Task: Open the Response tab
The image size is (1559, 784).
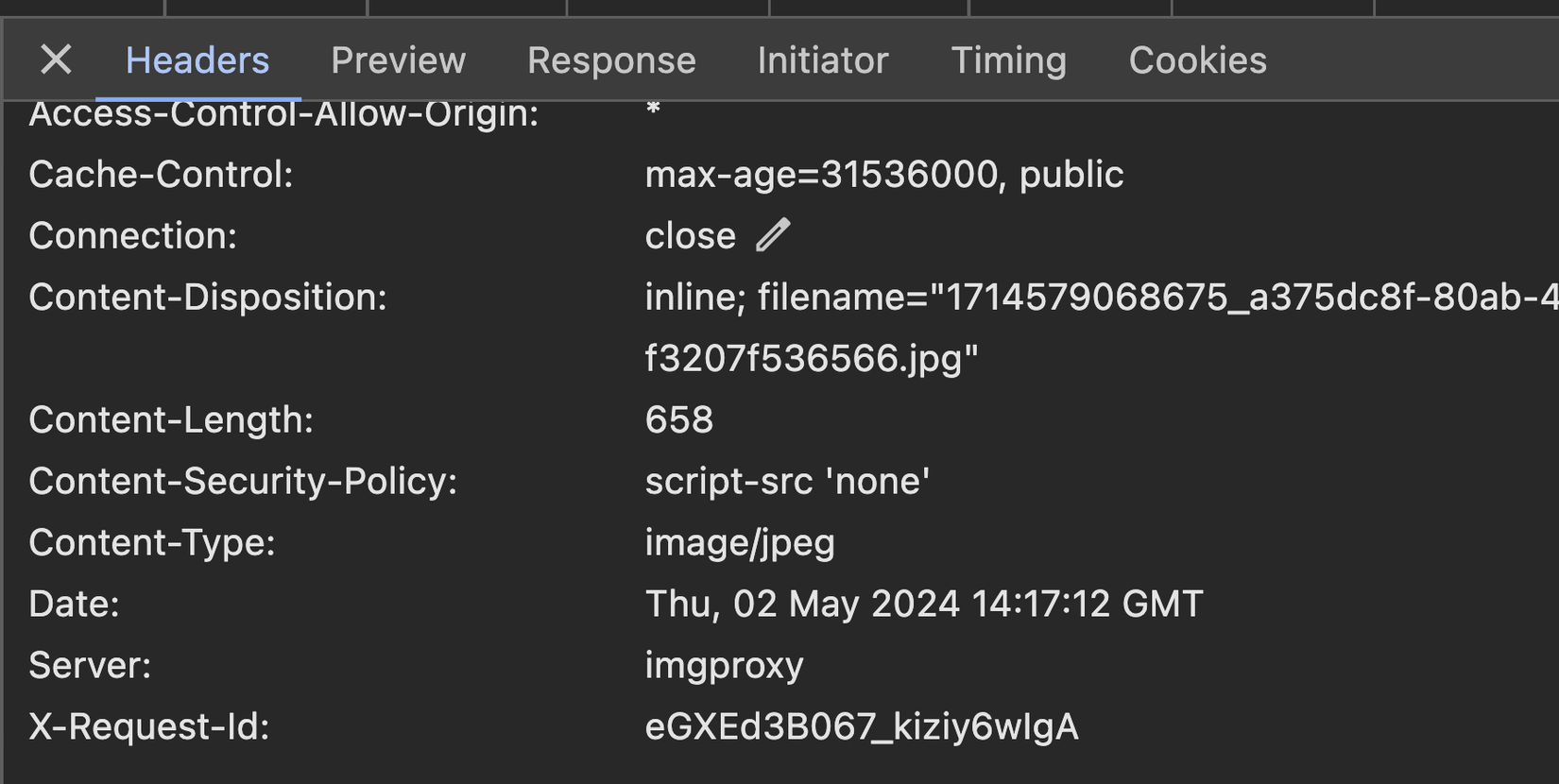Action: coord(611,60)
